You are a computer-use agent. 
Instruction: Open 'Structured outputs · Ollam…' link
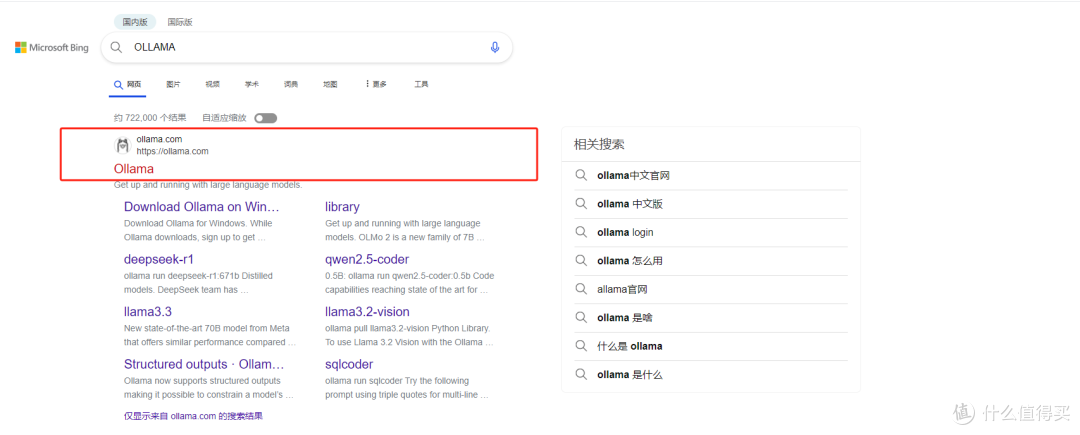point(204,364)
